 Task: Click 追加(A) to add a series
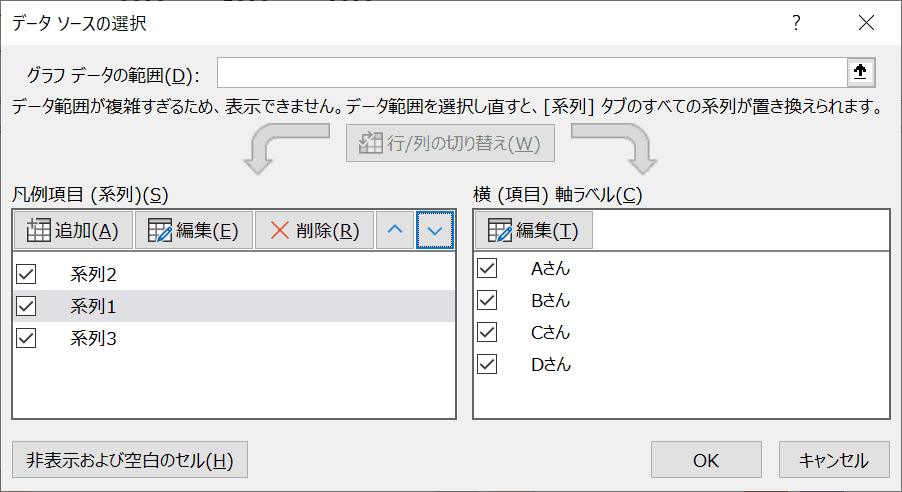73,230
